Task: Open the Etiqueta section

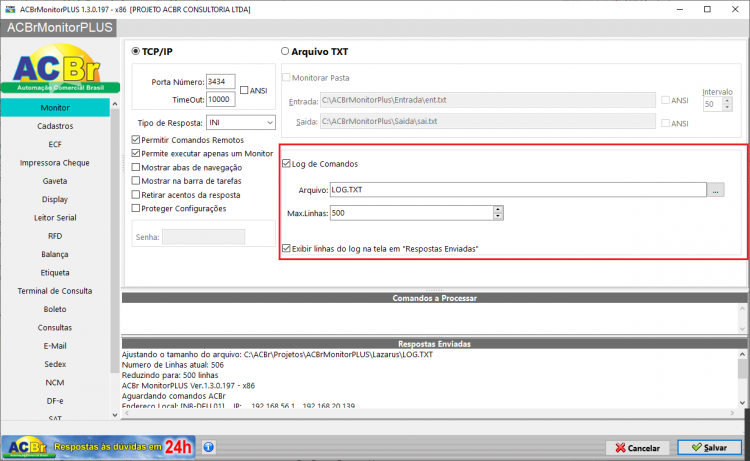Action: click(x=55, y=273)
